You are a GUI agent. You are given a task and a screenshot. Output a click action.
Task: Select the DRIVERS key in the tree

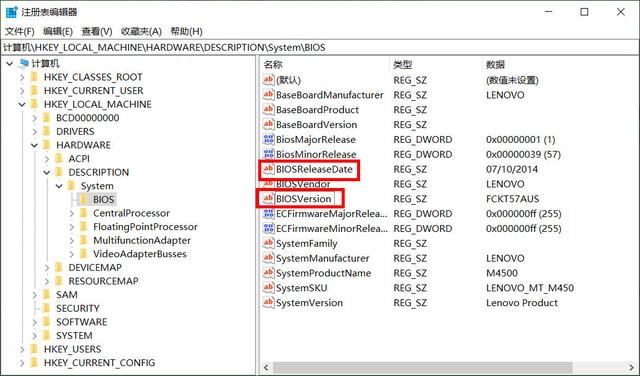pyautogui.click(x=75, y=131)
